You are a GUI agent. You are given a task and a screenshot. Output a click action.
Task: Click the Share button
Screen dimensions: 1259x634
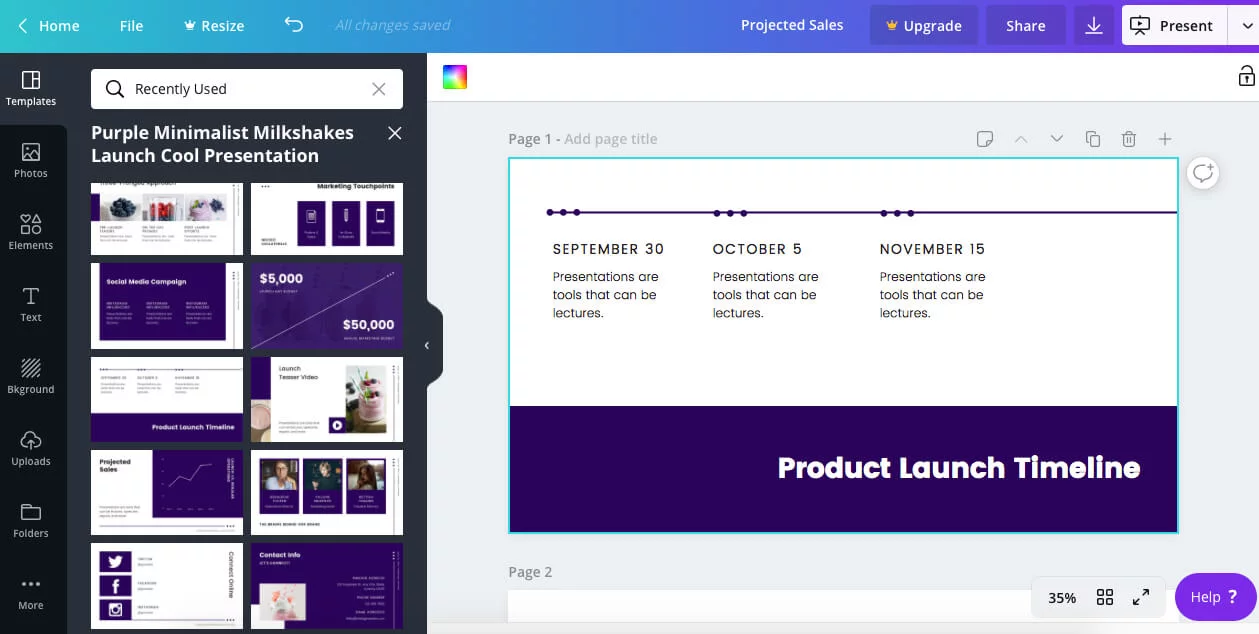1025,25
